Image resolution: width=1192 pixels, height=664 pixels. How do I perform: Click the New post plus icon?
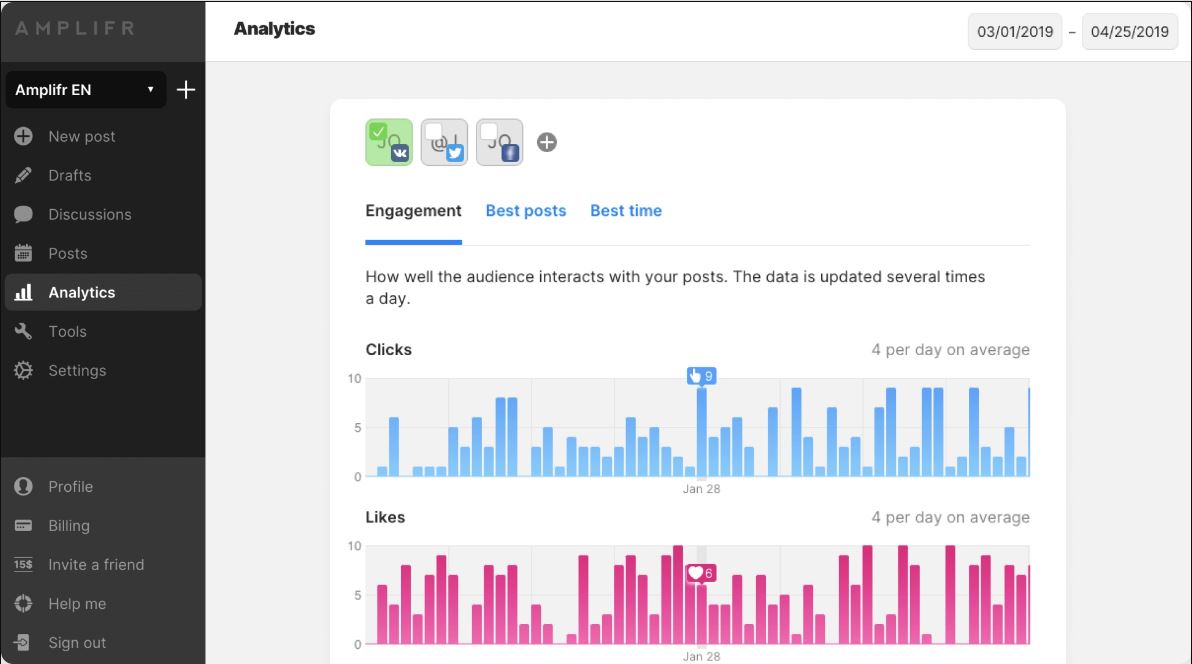pyautogui.click(x=23, y=136)
